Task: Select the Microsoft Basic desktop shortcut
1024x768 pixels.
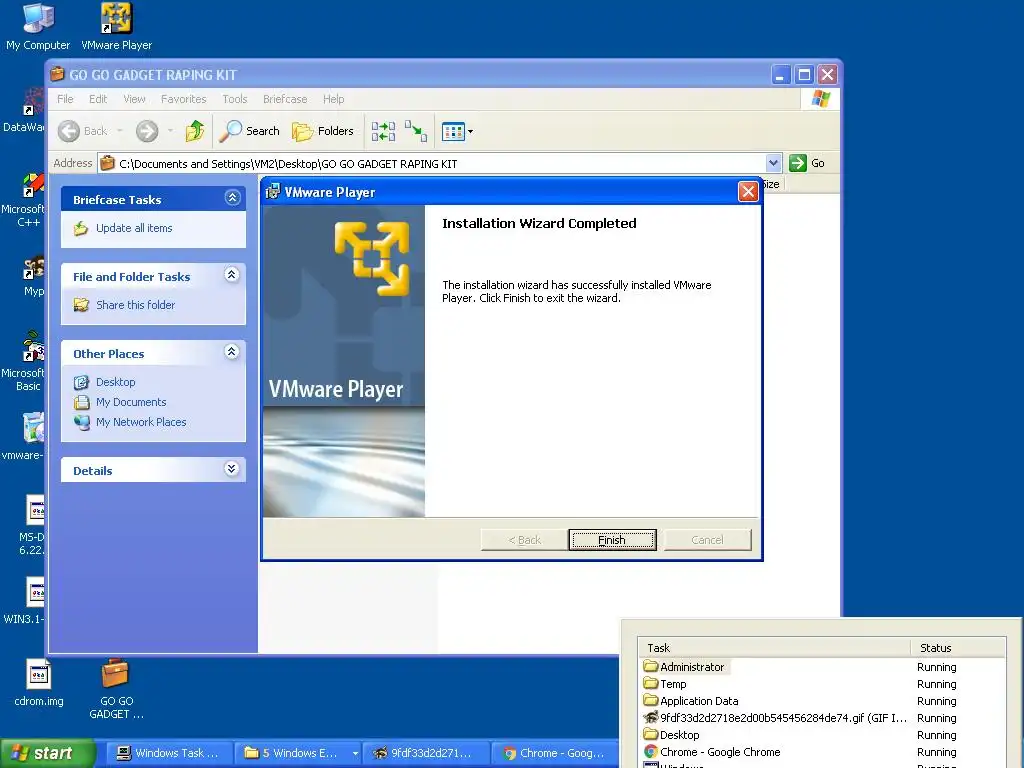Action: click(x=27, y=362)
